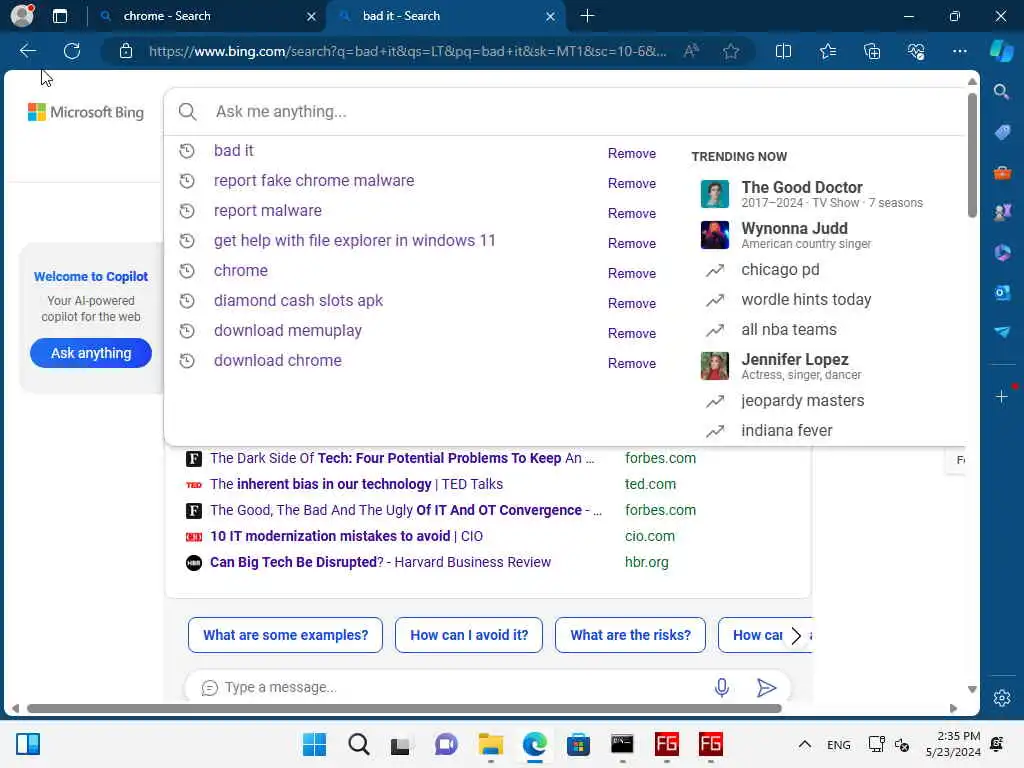
Task: Click the page vertical scrollbar thumb
Action: pos(972,155)
